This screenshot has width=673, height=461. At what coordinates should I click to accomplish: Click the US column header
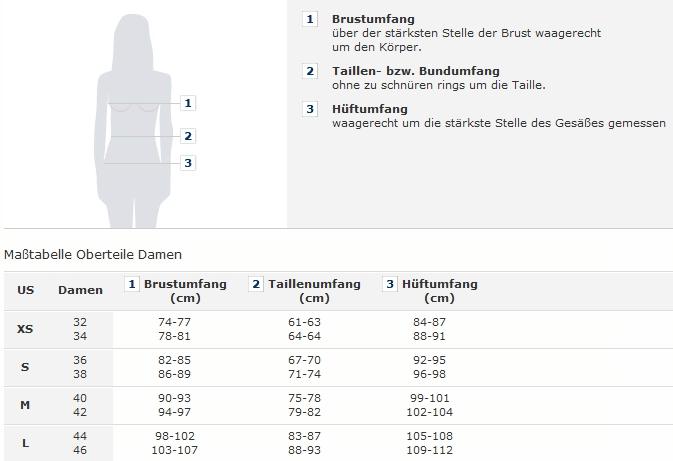click(x=26, y=290)
